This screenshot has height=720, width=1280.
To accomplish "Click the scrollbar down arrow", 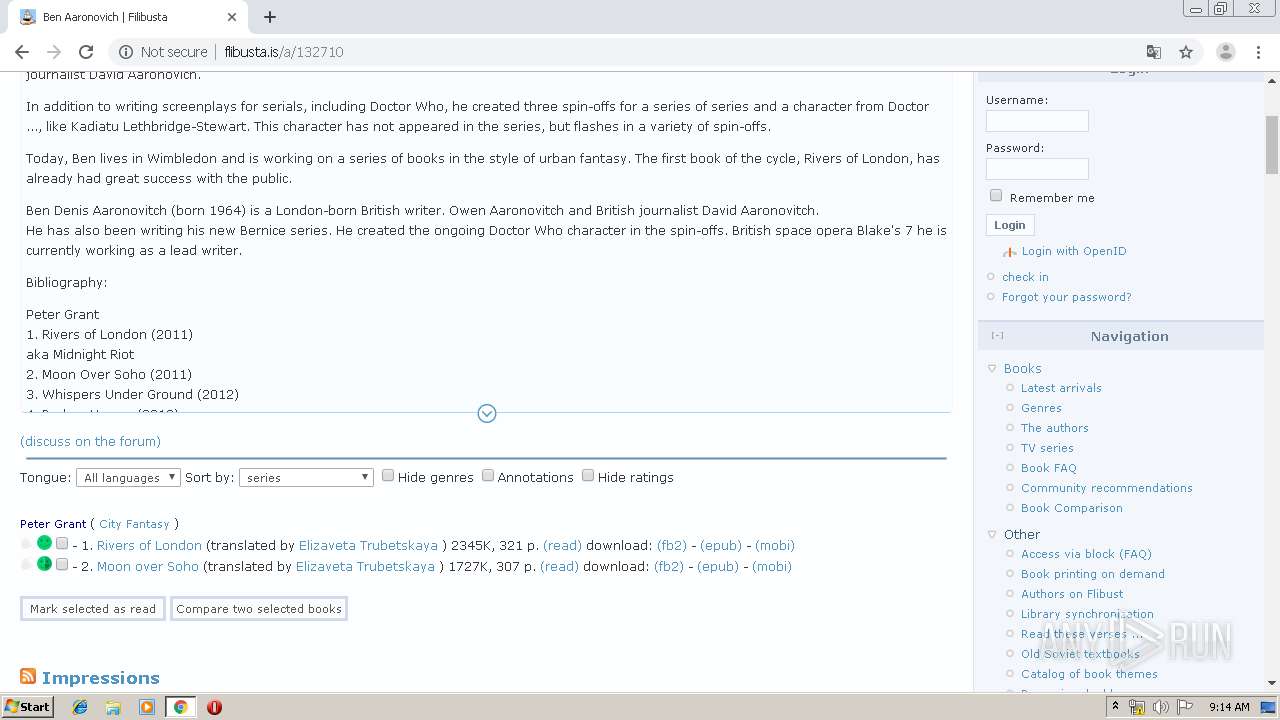I will tap(1272, 683).
